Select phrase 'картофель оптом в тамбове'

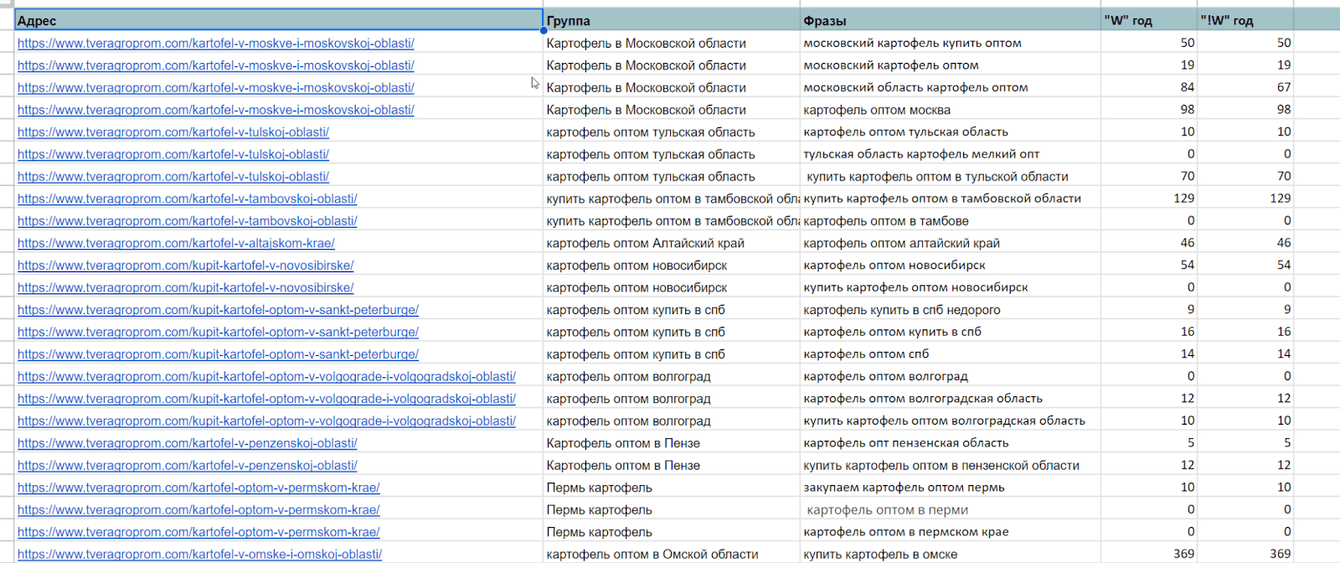pyautogui.click(x=886, y=221)
